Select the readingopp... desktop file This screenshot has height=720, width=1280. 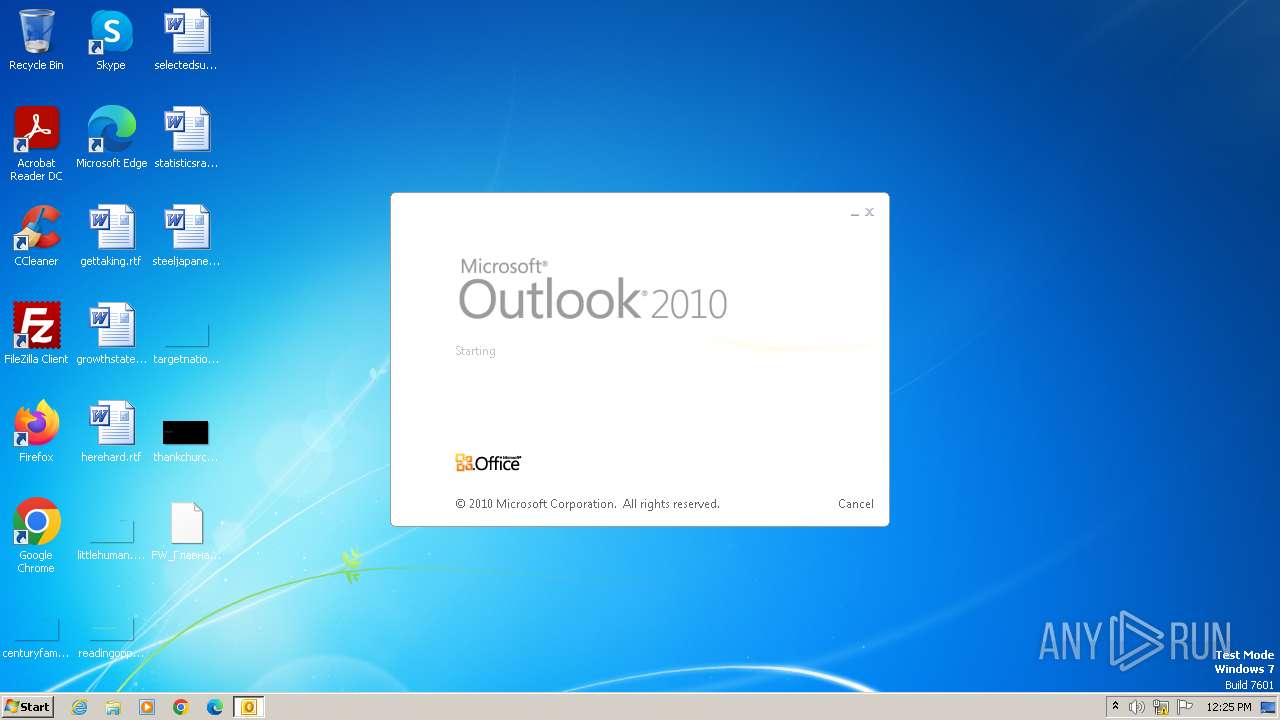click(x=111, y=638)
